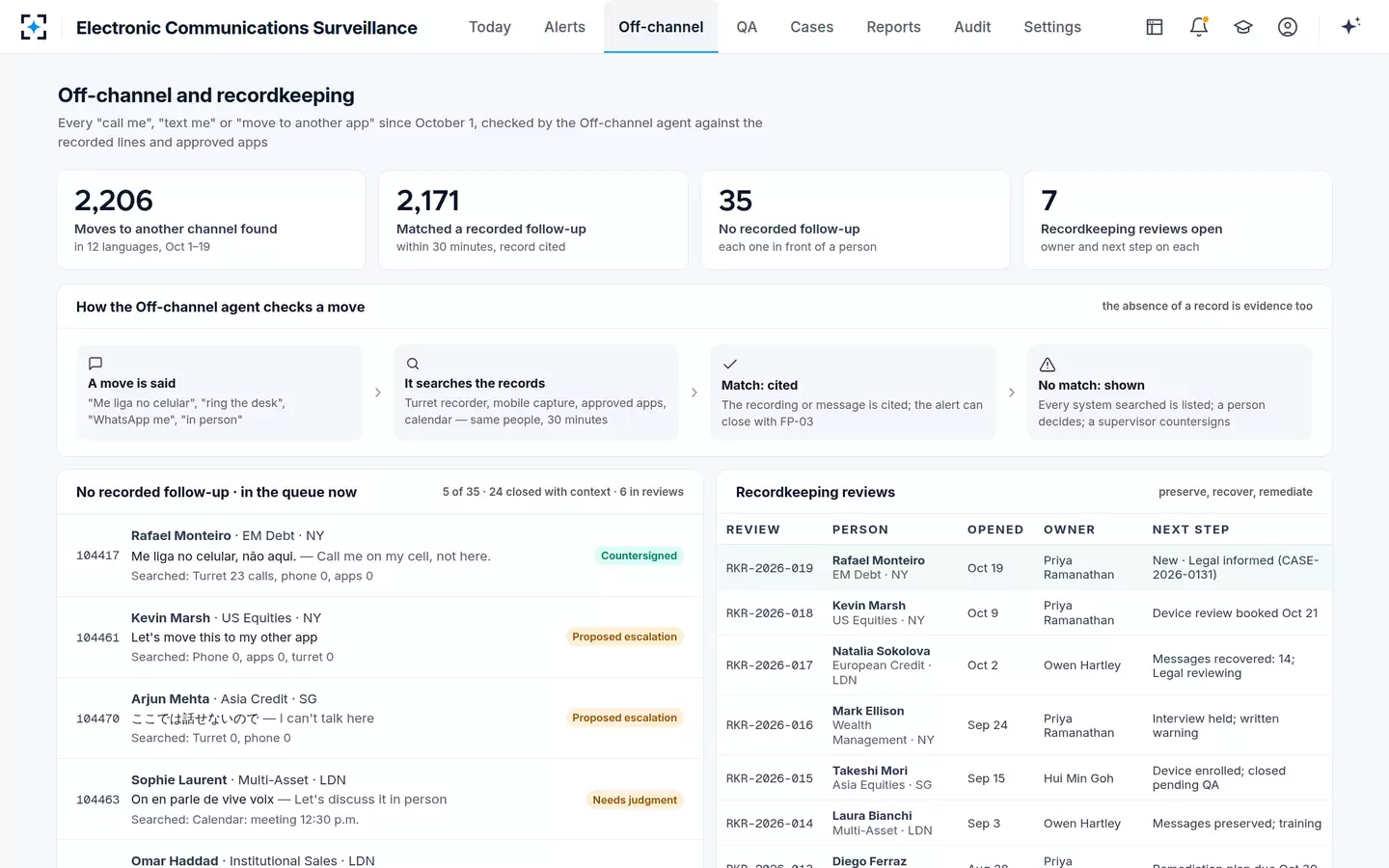
Task: Open review RKR-2026-016
Action: pyautogui.click(x=1024, y=725)
